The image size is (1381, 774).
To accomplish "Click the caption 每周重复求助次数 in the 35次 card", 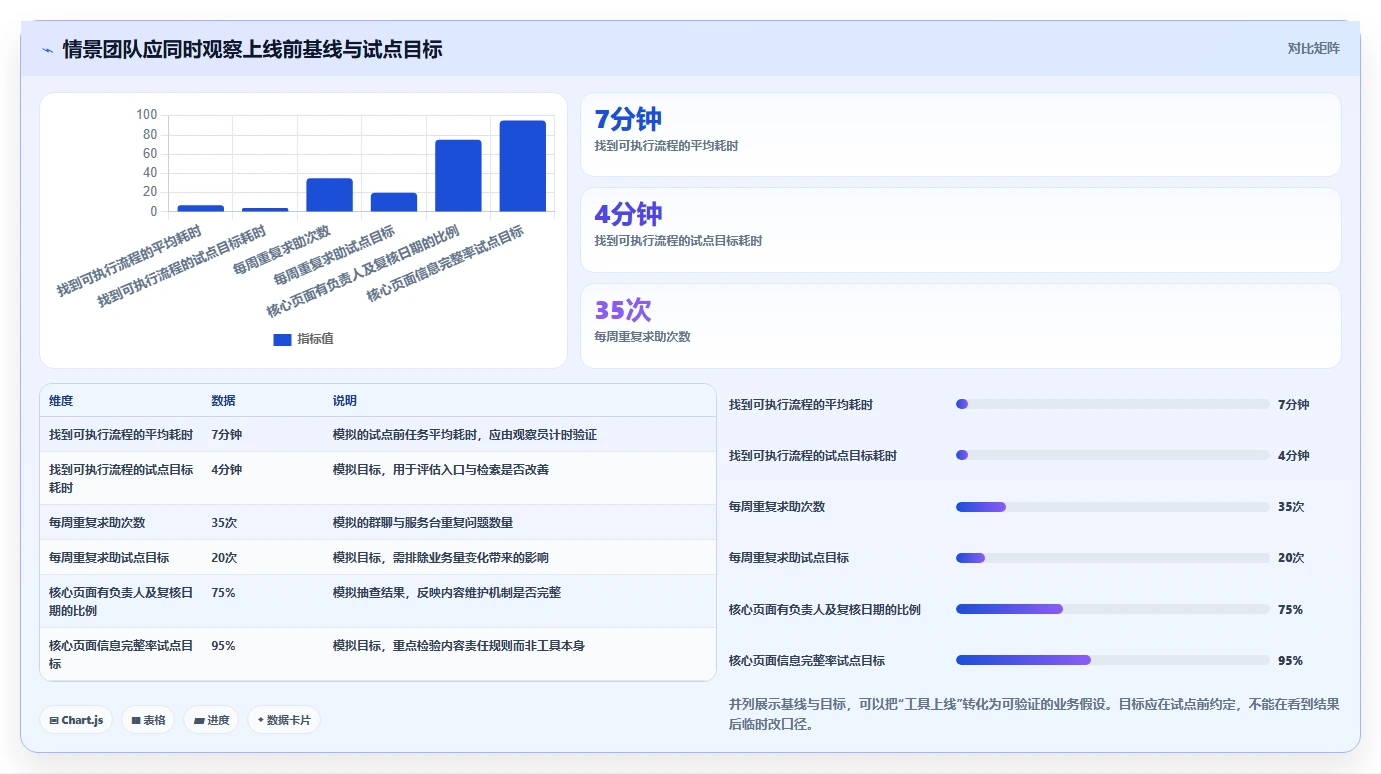I will click(642, 337).
